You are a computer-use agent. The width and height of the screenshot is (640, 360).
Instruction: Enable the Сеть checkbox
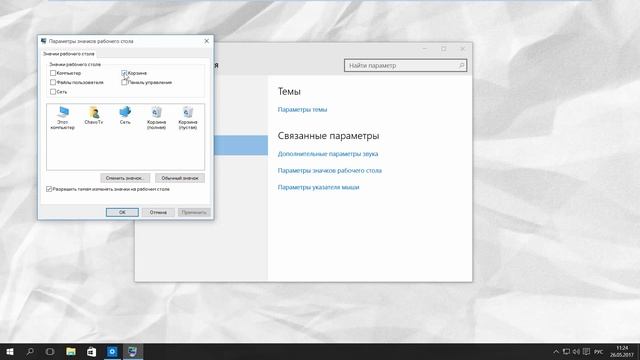[x=53, y=92]
